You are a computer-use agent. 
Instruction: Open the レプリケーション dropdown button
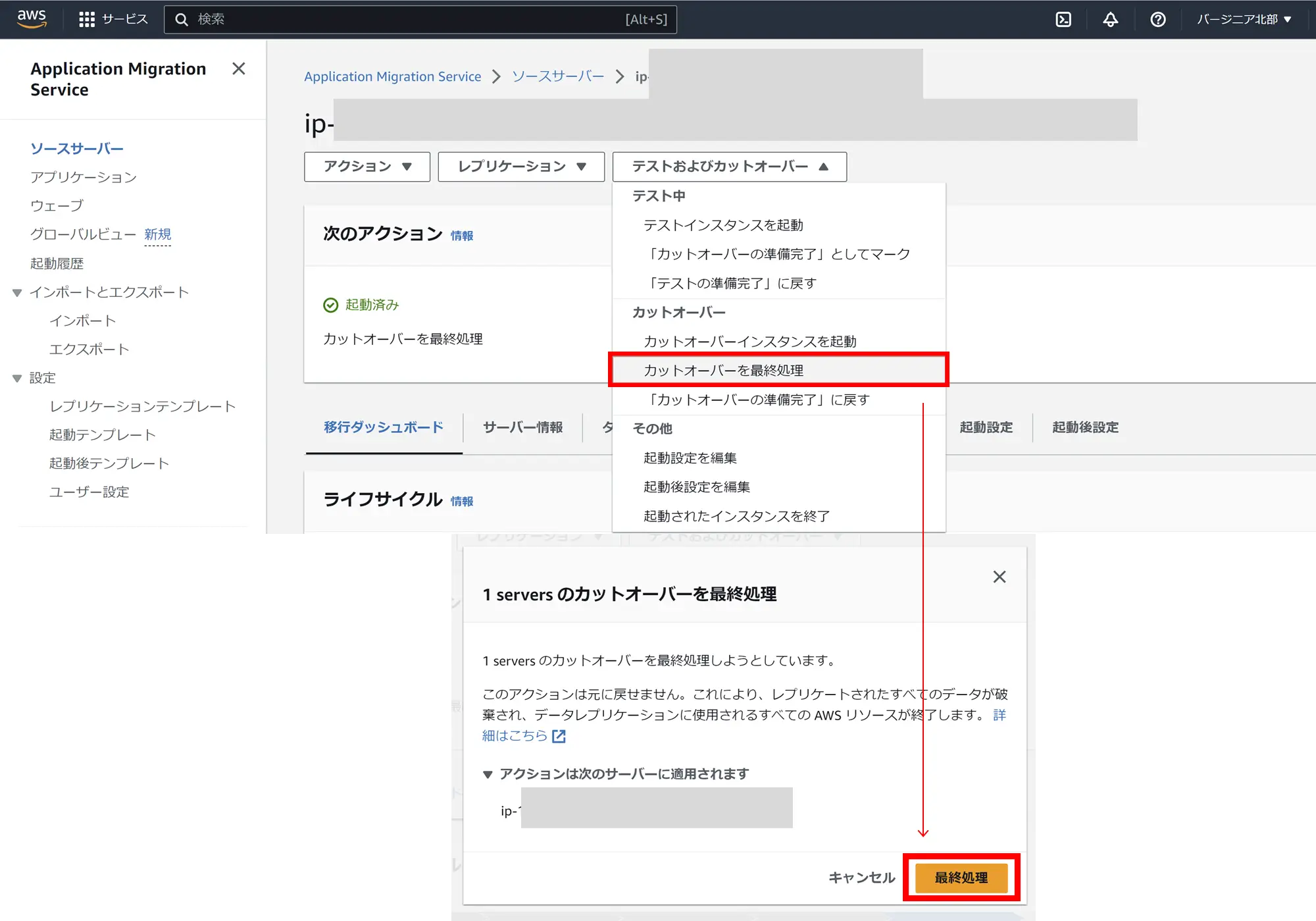[x=521, y=167]
